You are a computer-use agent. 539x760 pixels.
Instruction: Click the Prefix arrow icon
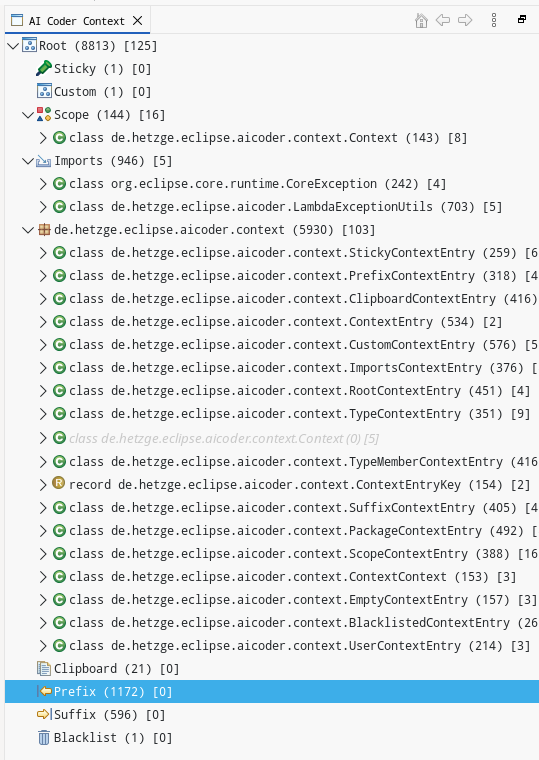click(45, 691)
